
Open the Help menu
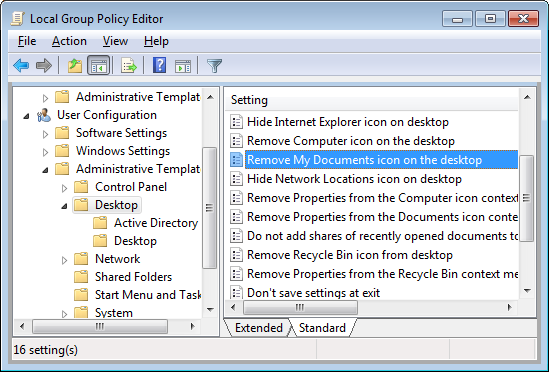(x=156, y=41)
